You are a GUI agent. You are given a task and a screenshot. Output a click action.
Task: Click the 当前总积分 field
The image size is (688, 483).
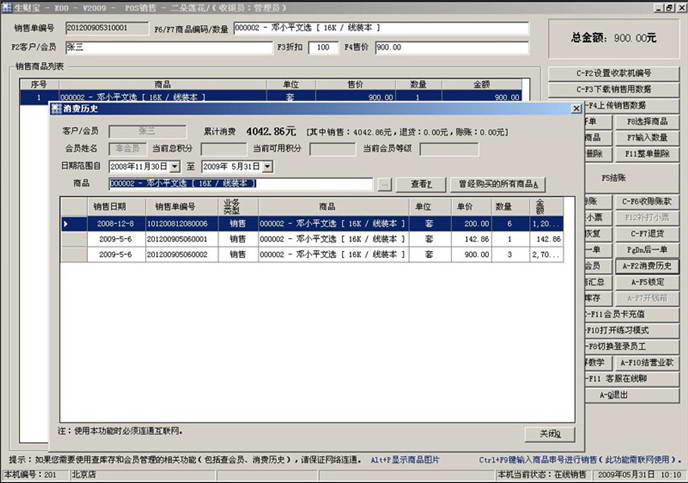[224, 149]
